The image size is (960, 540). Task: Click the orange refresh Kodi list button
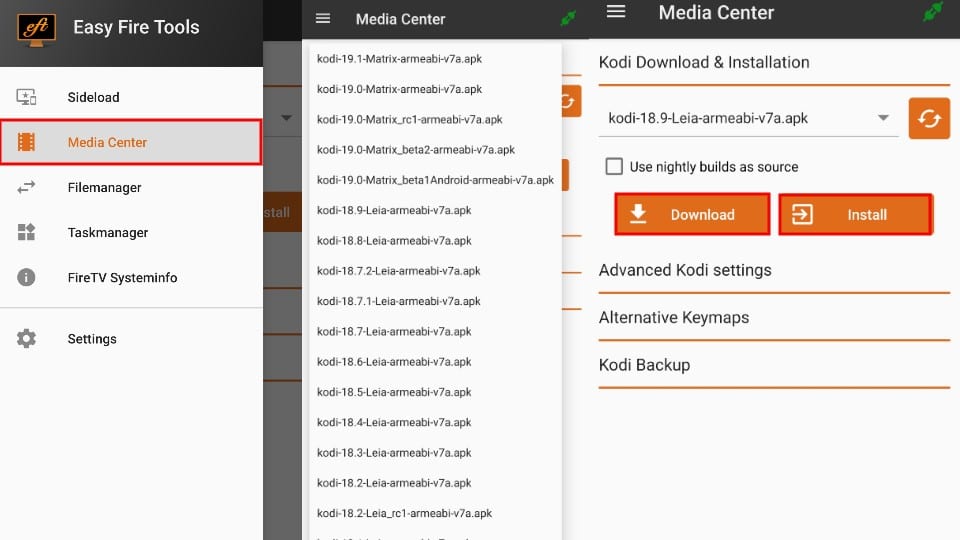(929, 118)
